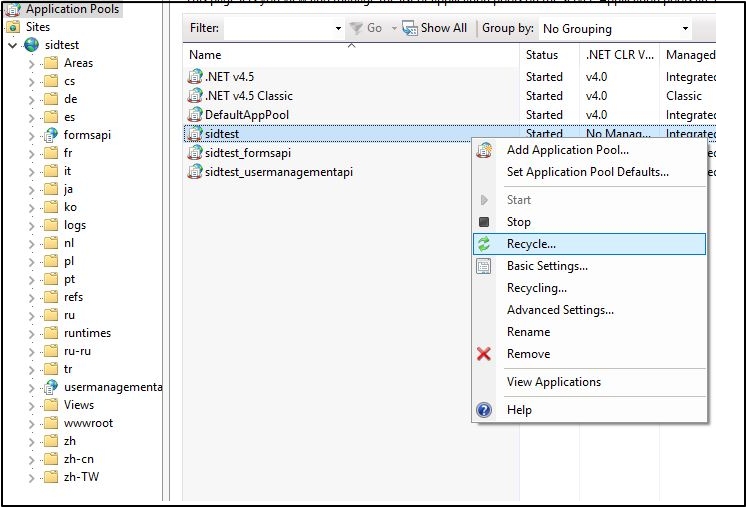Click the Basic Settings icon in menu

click(485, 266)
